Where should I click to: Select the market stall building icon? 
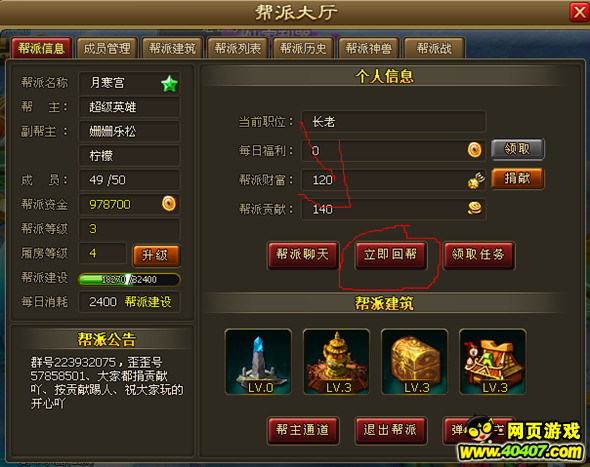coord(493,362)
